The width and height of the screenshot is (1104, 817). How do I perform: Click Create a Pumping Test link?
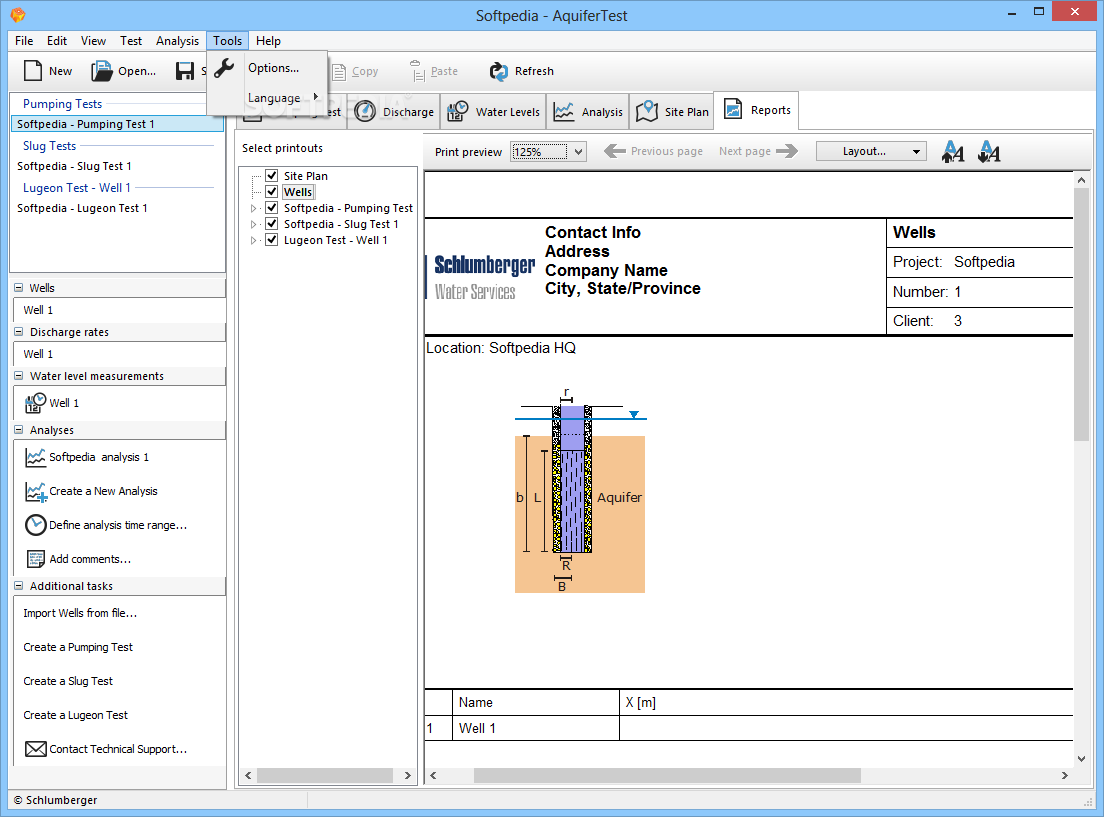pyautogui.click(x=77, y=647)
